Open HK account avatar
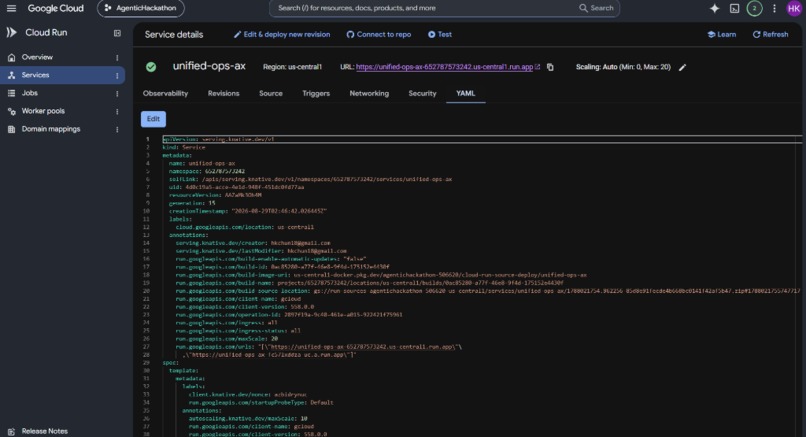This screenshot has width=806, height=437. [x=794, y=8]
